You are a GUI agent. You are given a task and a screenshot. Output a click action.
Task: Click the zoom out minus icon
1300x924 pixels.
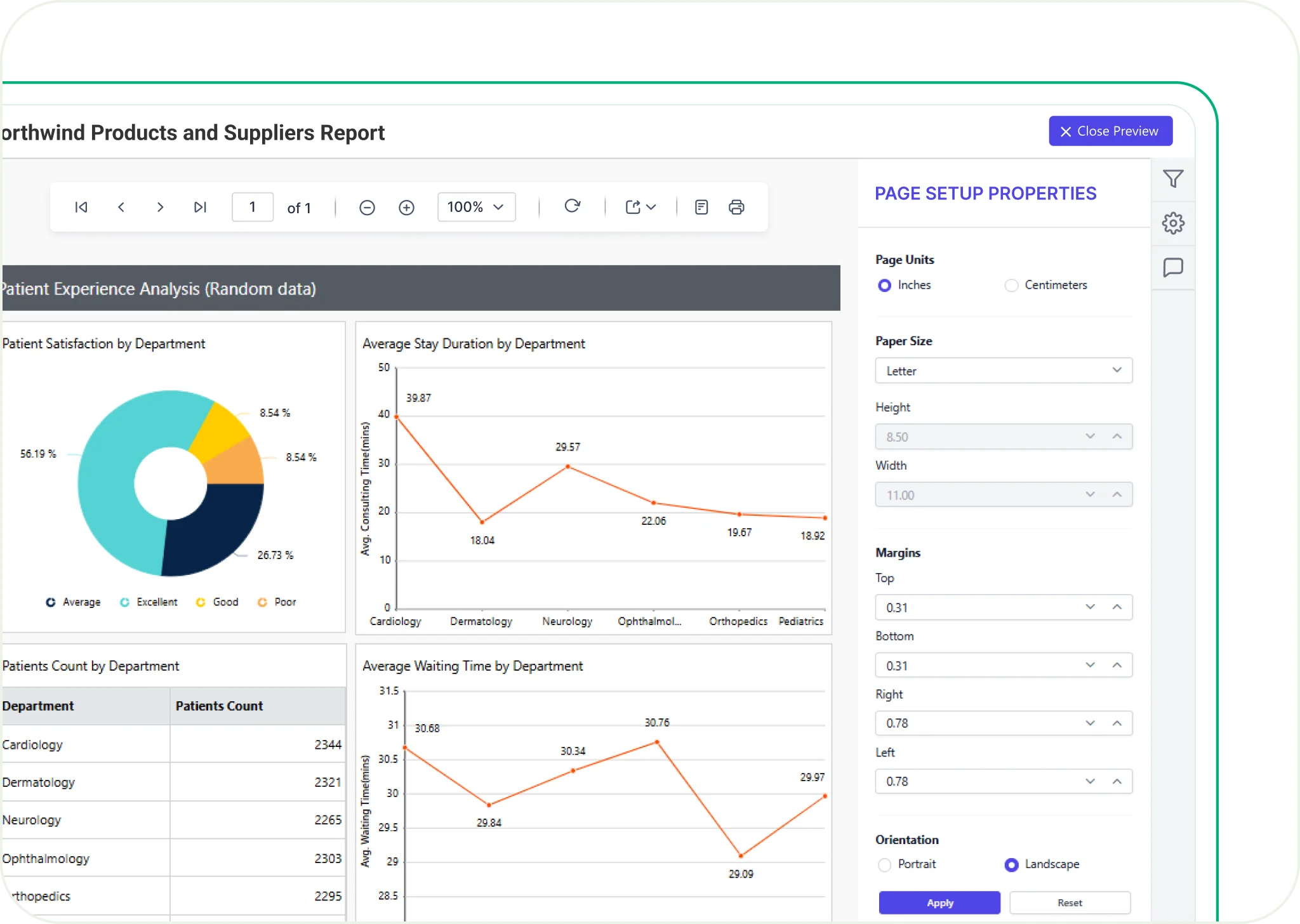point(367,208)
